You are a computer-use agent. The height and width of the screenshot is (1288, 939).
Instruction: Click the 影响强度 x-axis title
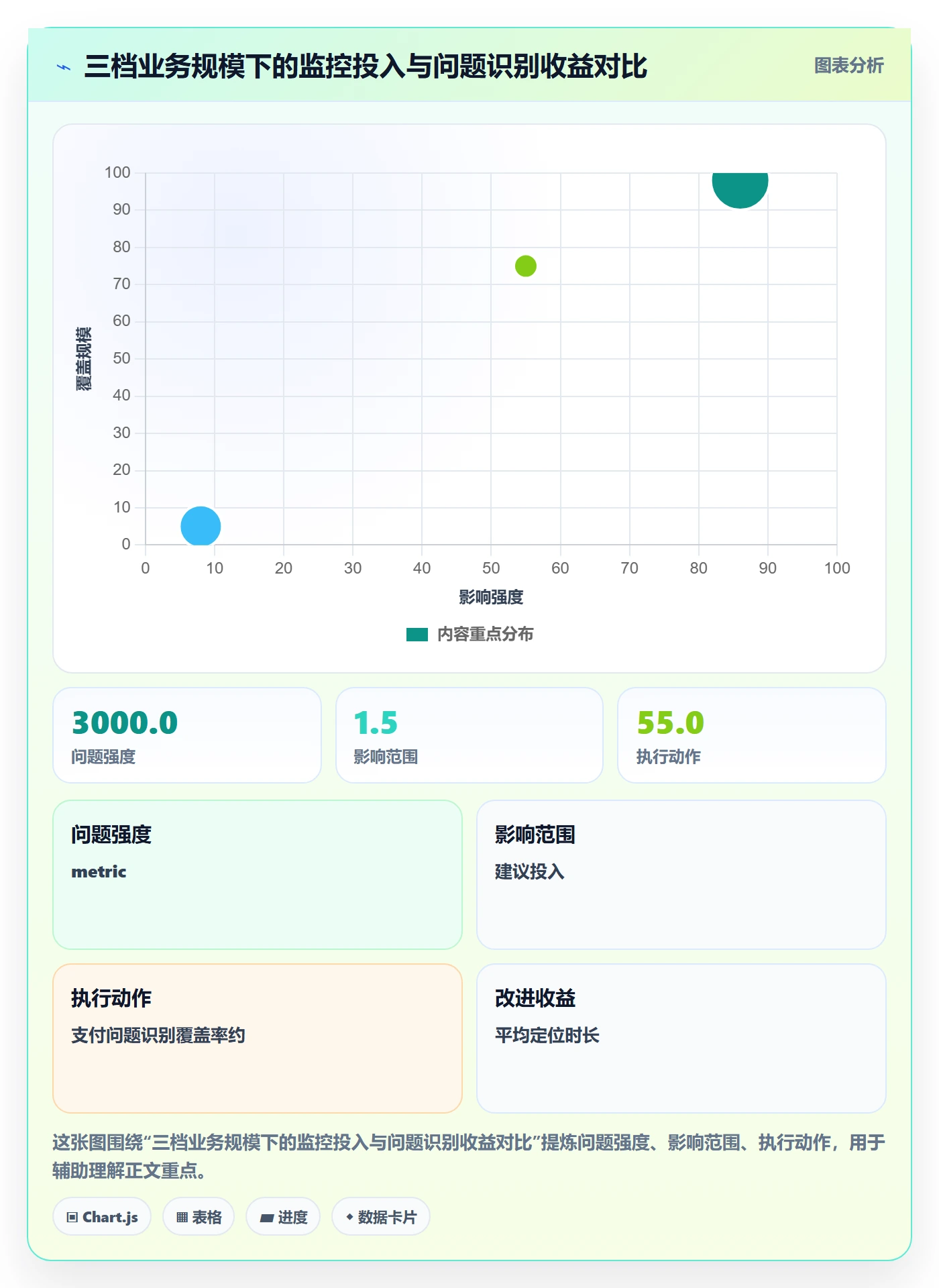pos(491,597)
